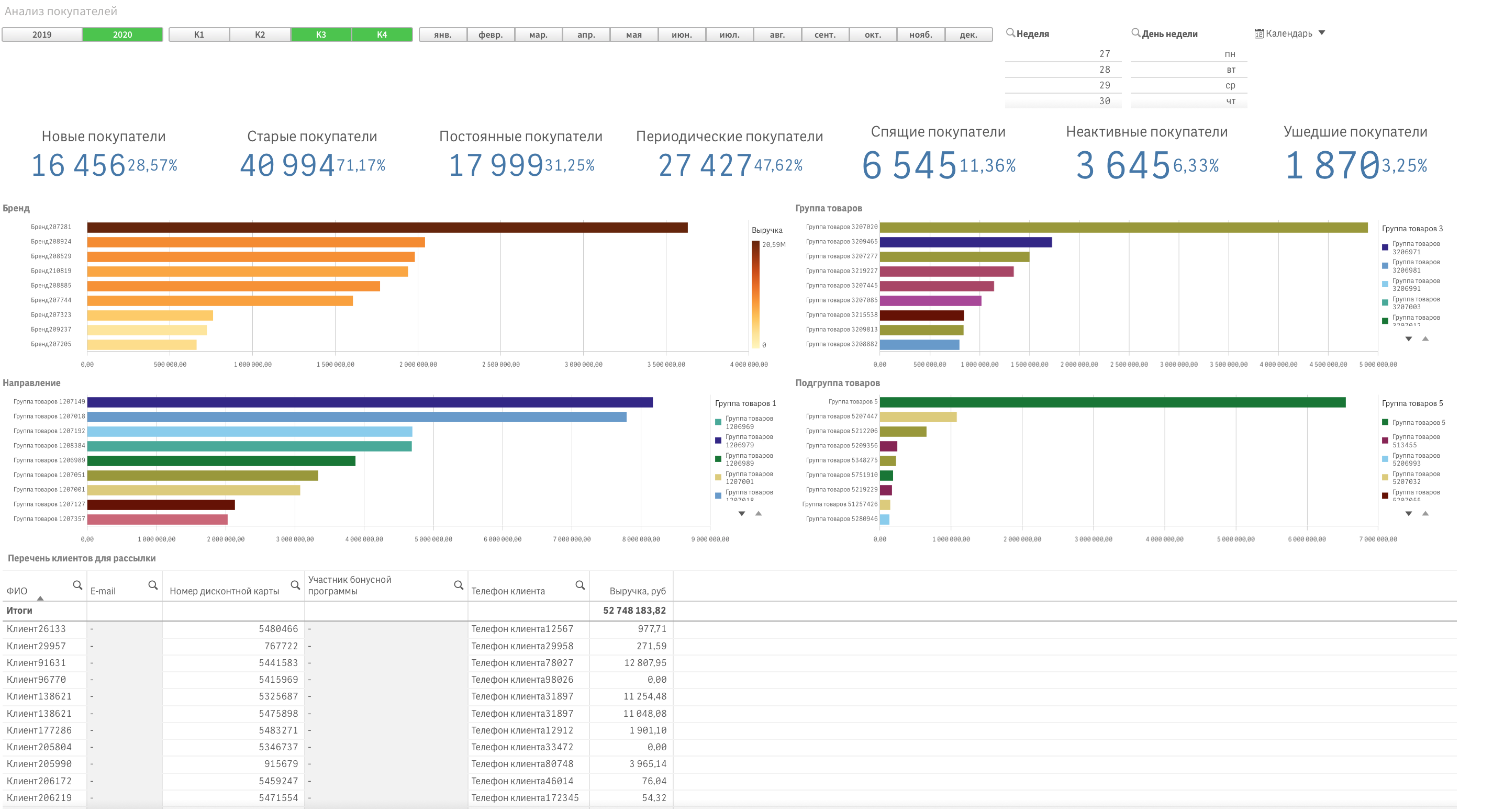The width and height of the screenshot is (1493, 812).
Task: Click search icon next to День недели
Action: 1135,33
